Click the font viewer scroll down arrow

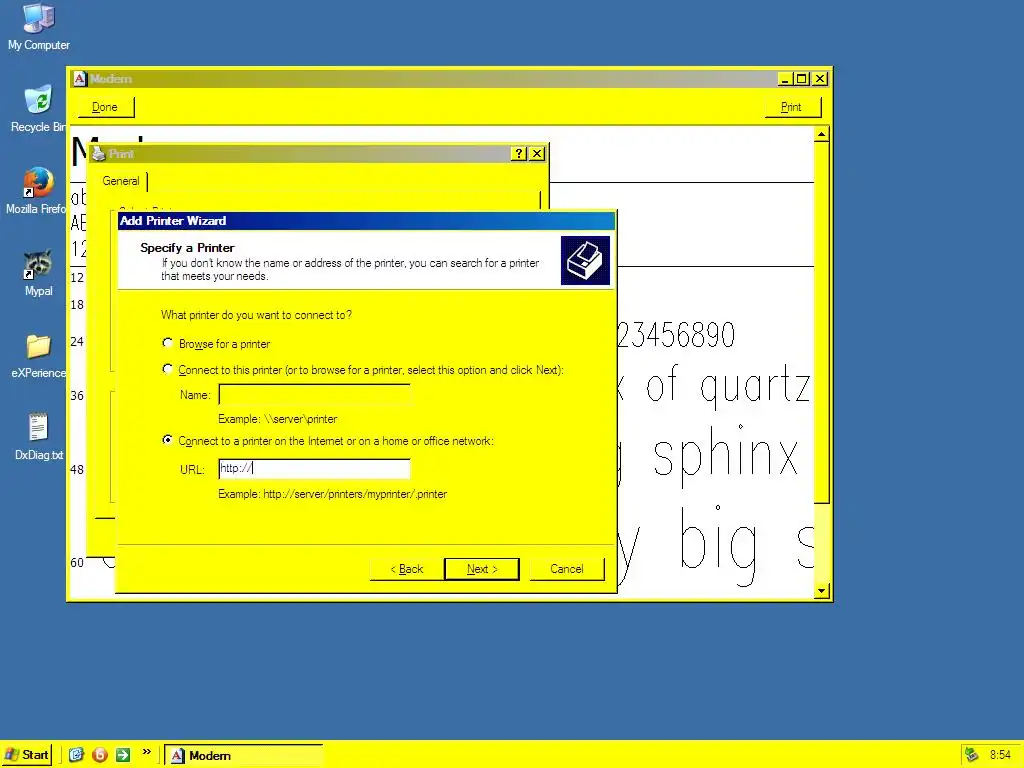point(822,591)
